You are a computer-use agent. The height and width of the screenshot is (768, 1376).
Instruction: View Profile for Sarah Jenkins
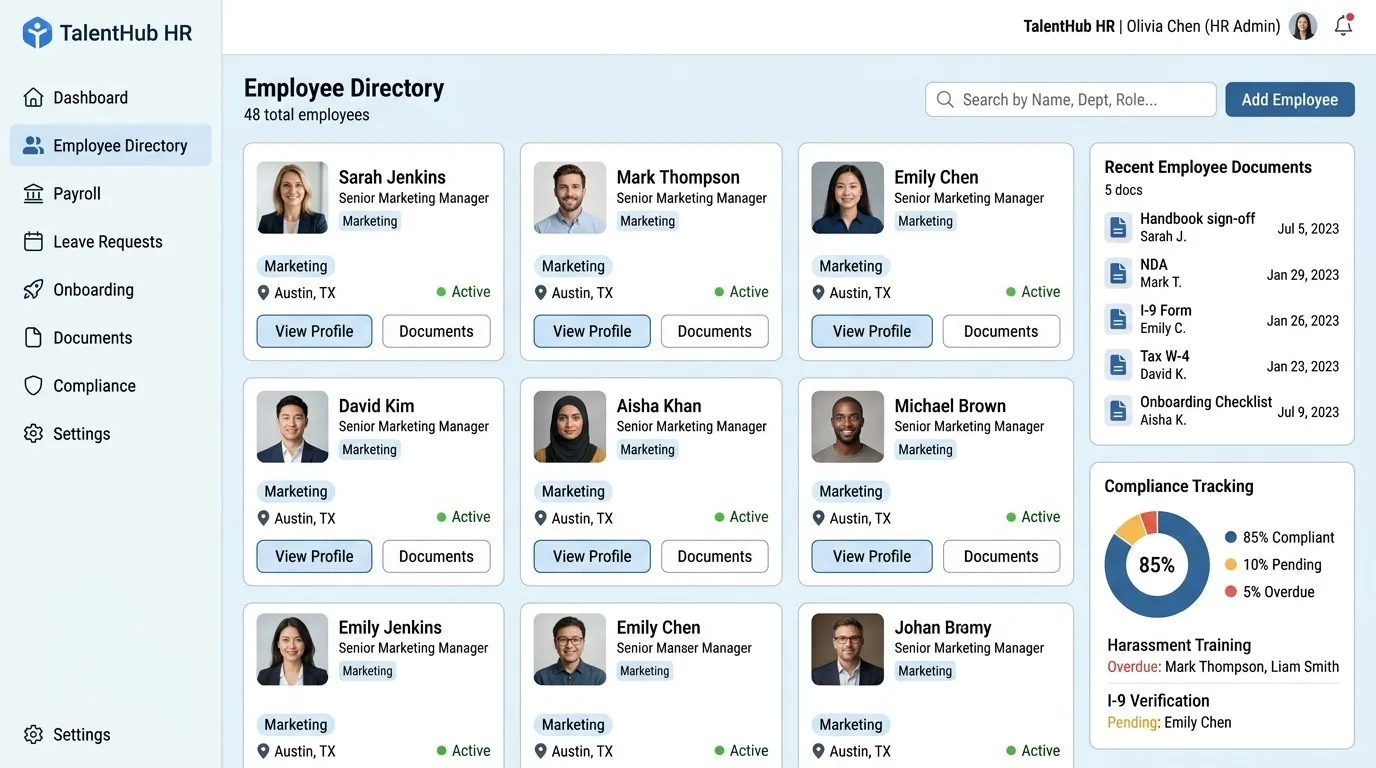coord(314,332)
